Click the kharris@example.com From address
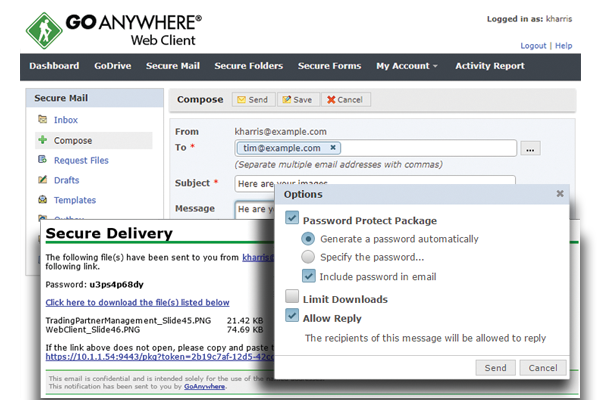The height and width of the screenshot is (400, 600). [x=280, y=132]
